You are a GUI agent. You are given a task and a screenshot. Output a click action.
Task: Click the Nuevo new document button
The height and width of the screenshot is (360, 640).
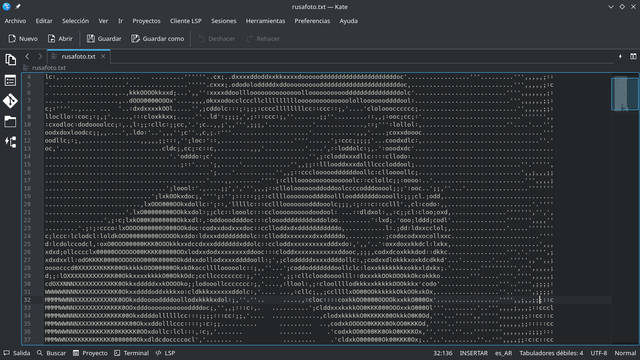click(x=23, y=39)
